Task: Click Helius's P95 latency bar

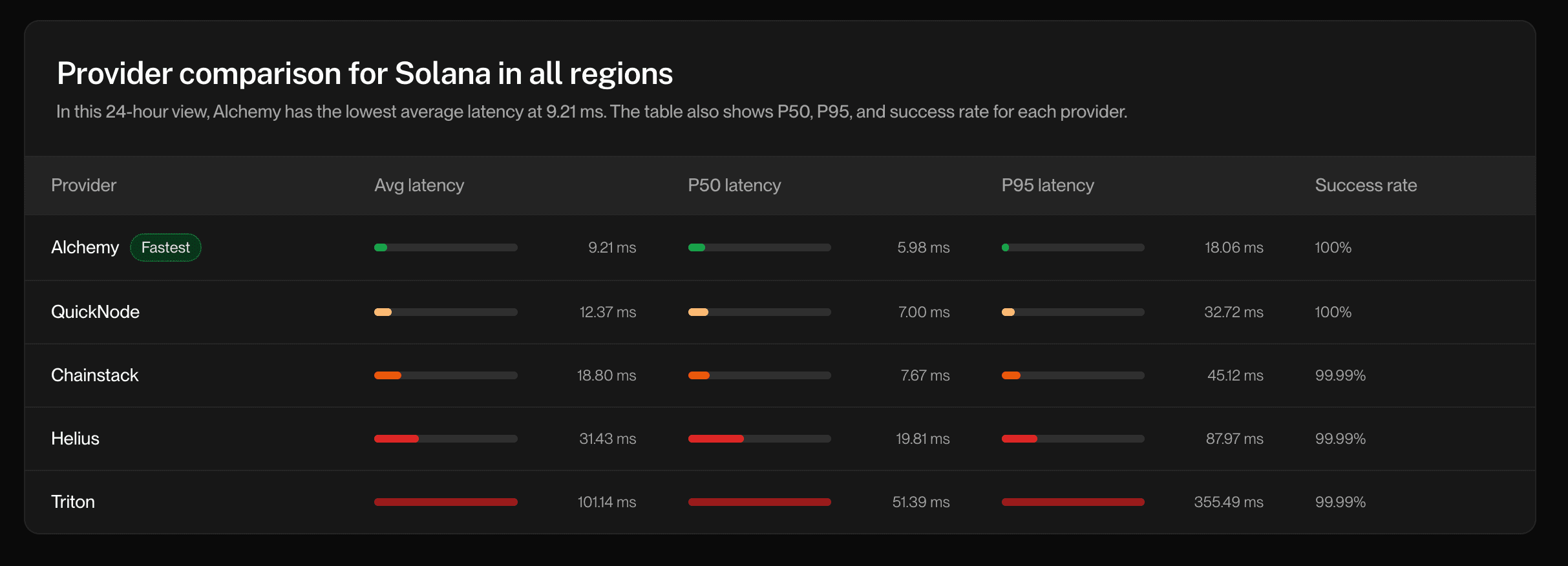Action: tap(1073, 439)
